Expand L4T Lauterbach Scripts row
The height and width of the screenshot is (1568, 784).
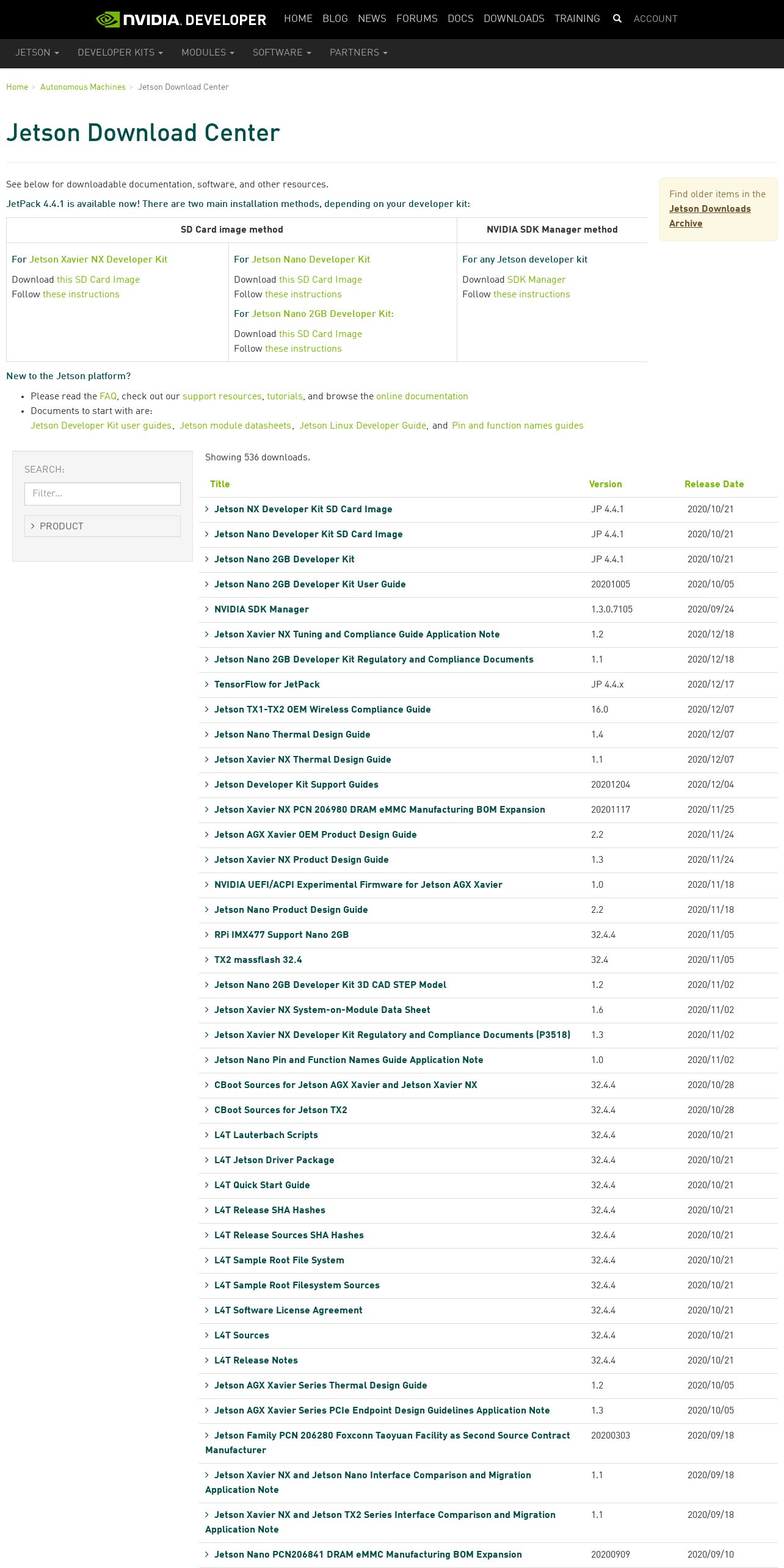[266, 1135]
